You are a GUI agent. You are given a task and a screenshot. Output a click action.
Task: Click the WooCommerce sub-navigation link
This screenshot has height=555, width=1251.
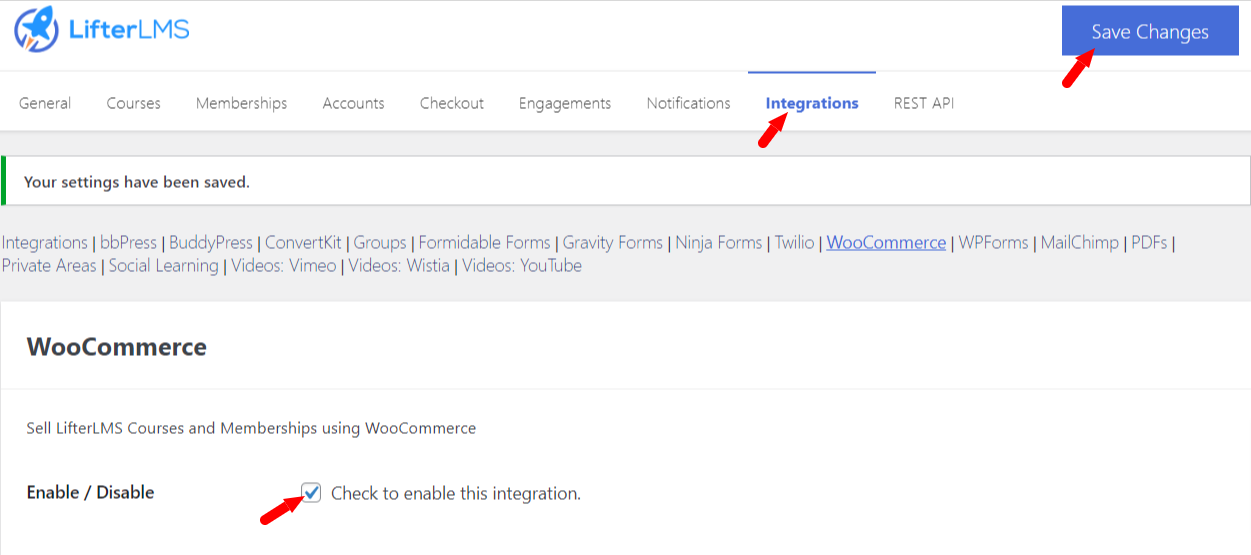pyautogui.click(x=886, y=242)
